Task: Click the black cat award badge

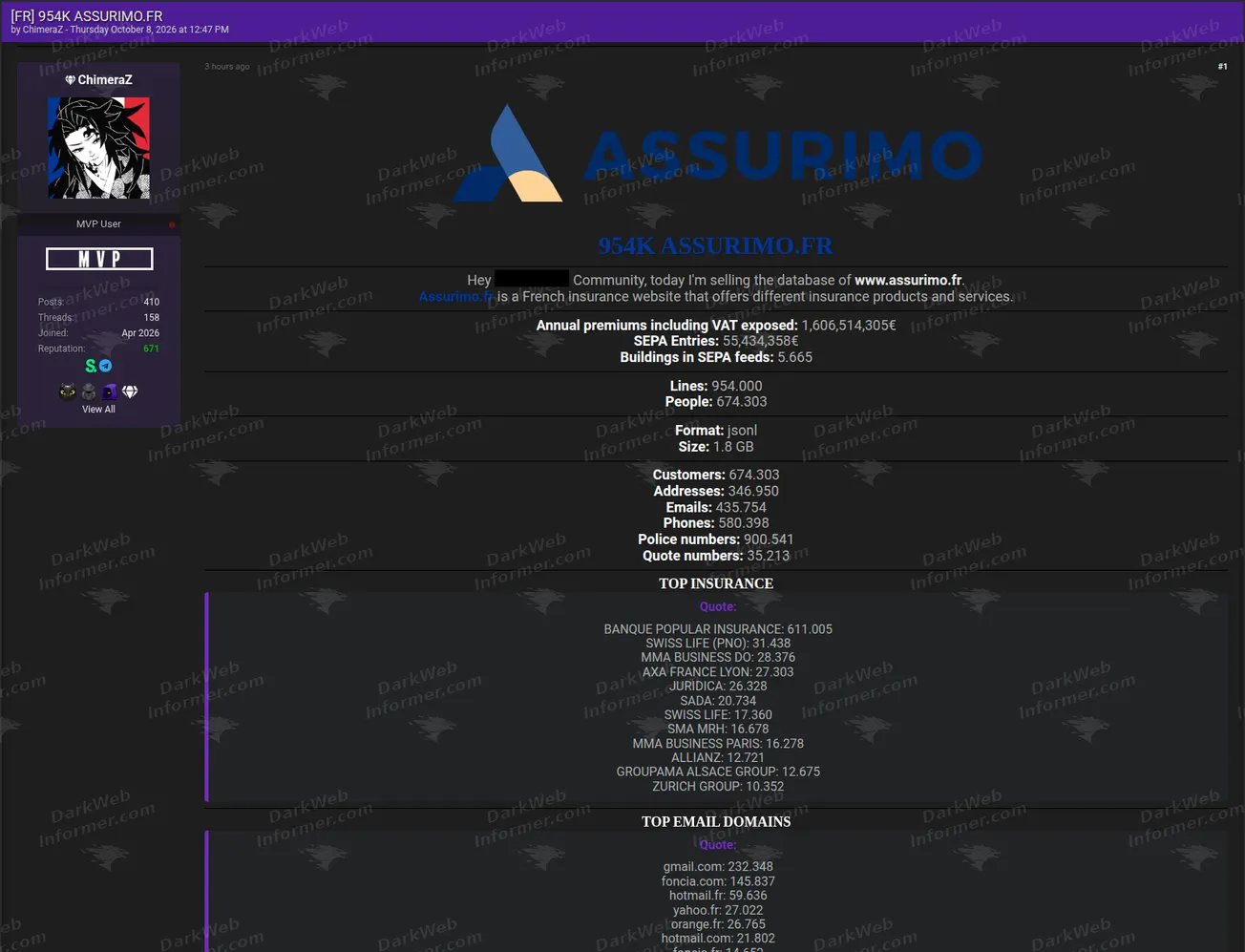Action: pos(68,391)
